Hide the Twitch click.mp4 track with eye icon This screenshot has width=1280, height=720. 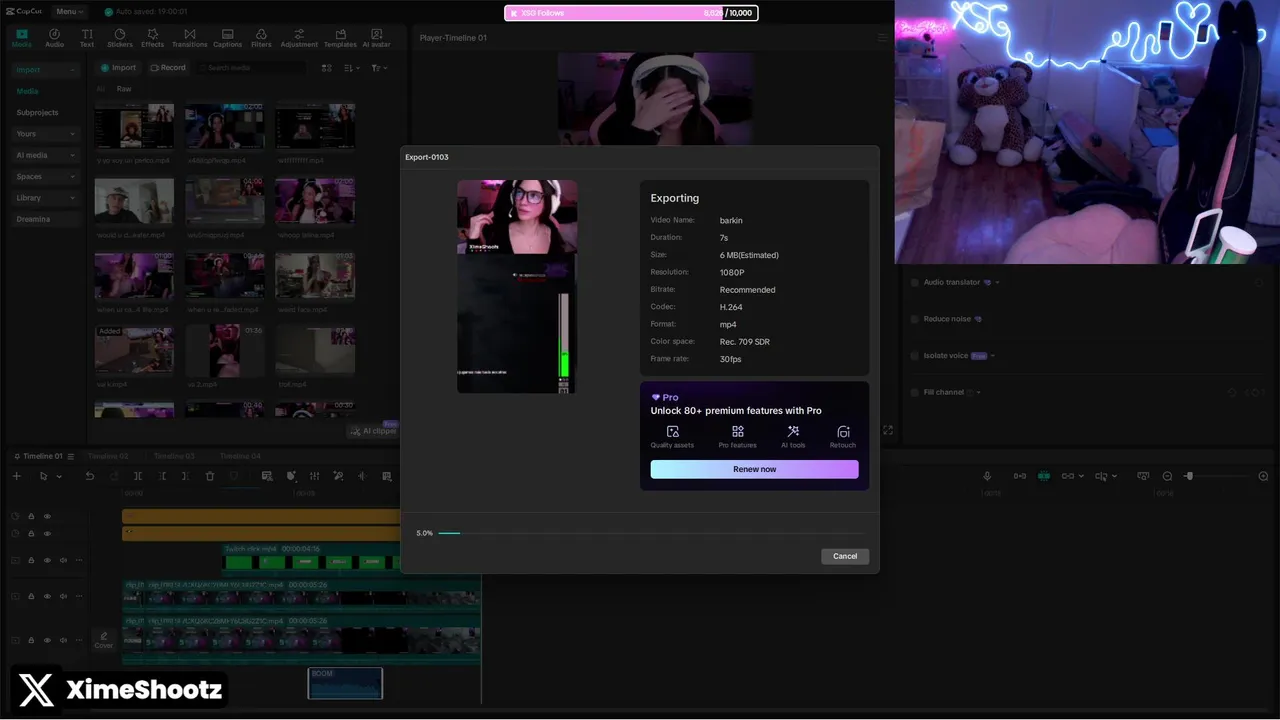pos(47,560)
